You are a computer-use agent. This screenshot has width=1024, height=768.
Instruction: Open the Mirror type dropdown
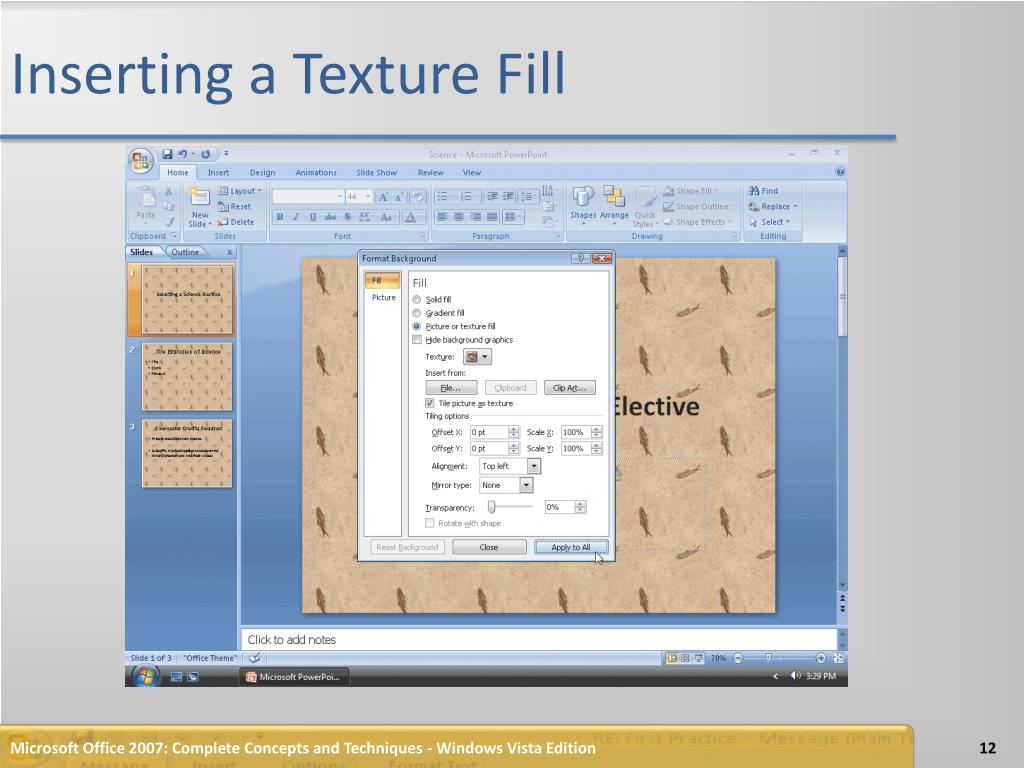526,485
